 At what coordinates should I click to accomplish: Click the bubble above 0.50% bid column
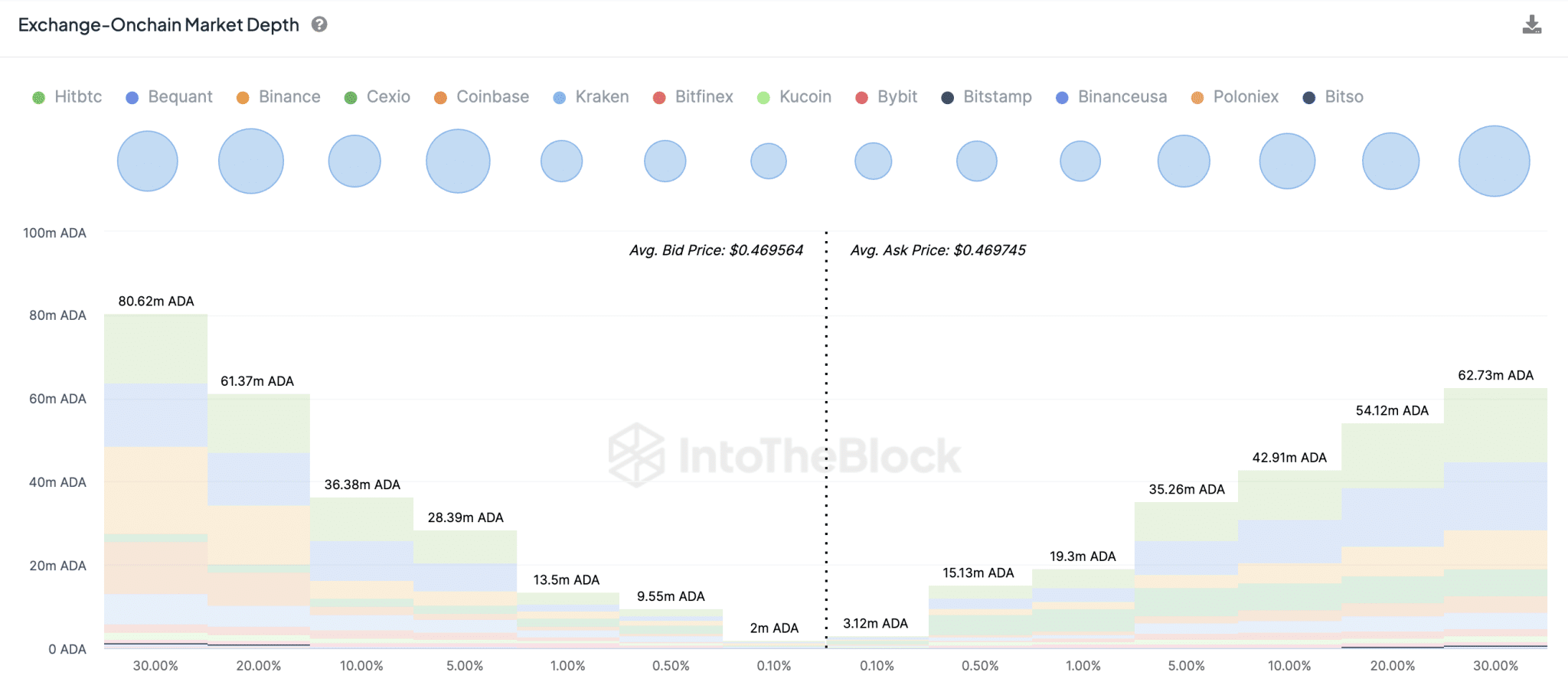click(665, 161)
